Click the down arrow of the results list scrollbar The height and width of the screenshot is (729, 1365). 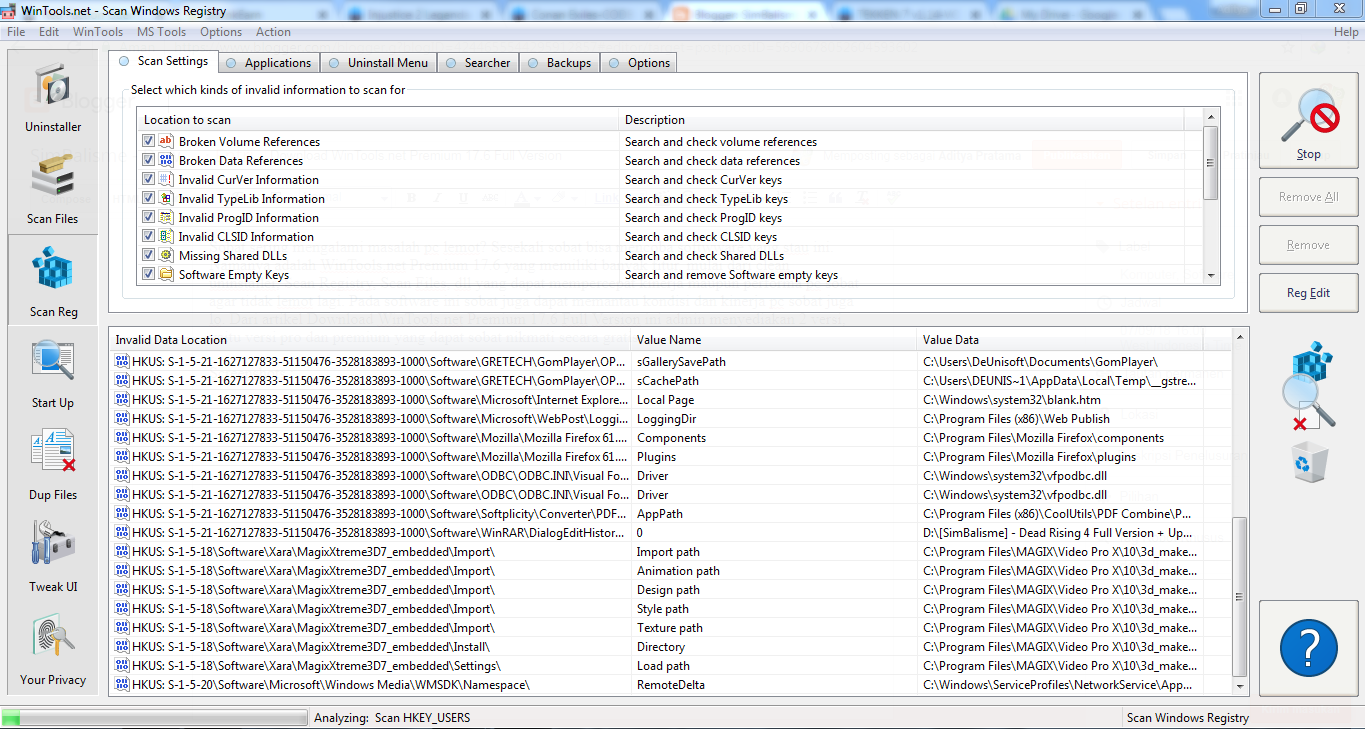tap(1240, 686)
